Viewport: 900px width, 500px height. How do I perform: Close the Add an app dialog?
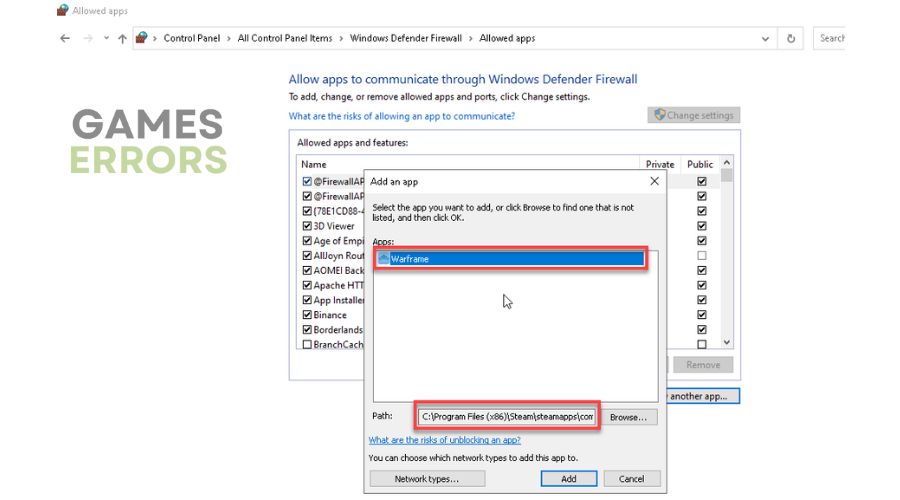tap(654, 181)
